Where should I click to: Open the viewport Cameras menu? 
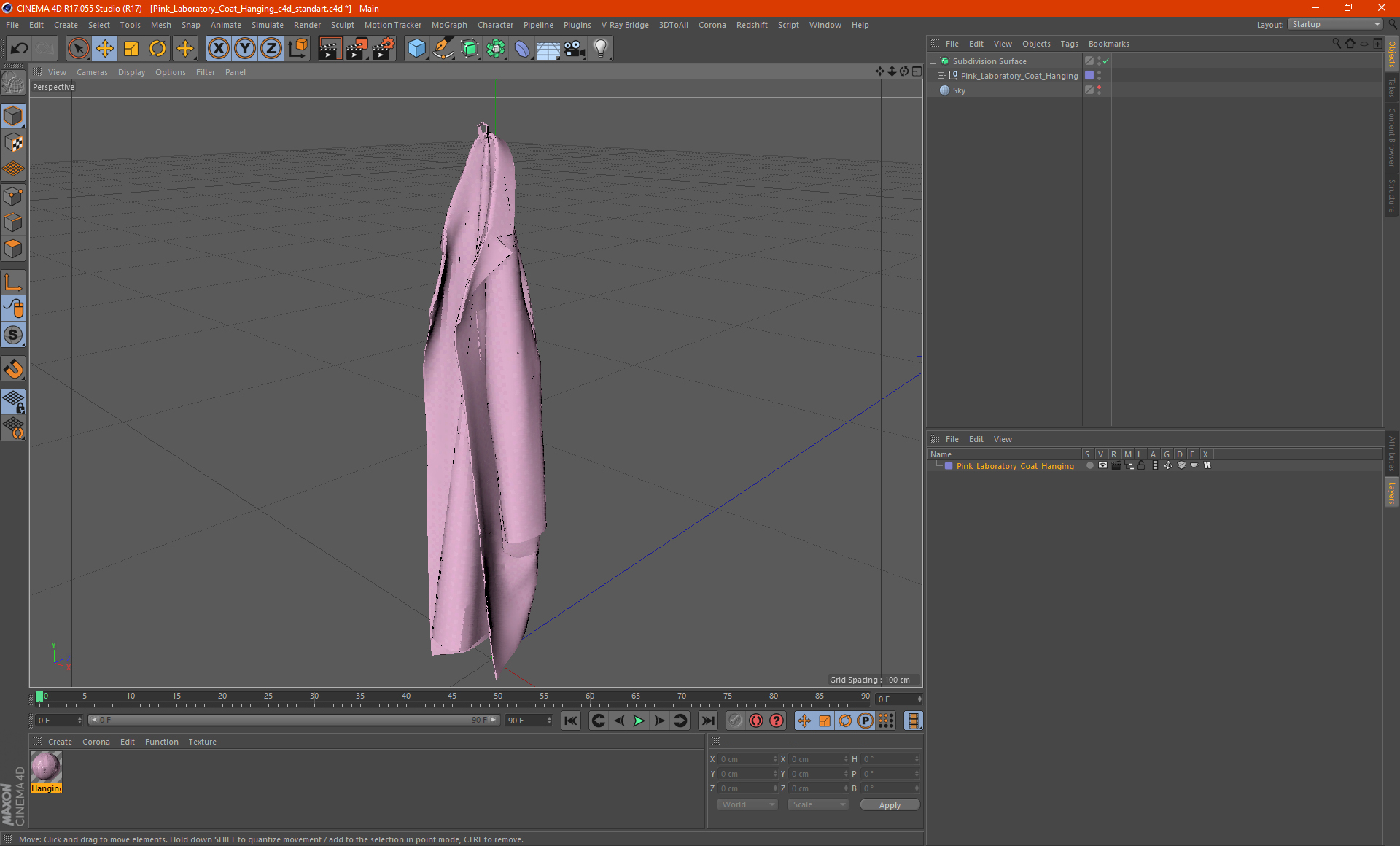[92, 72]
